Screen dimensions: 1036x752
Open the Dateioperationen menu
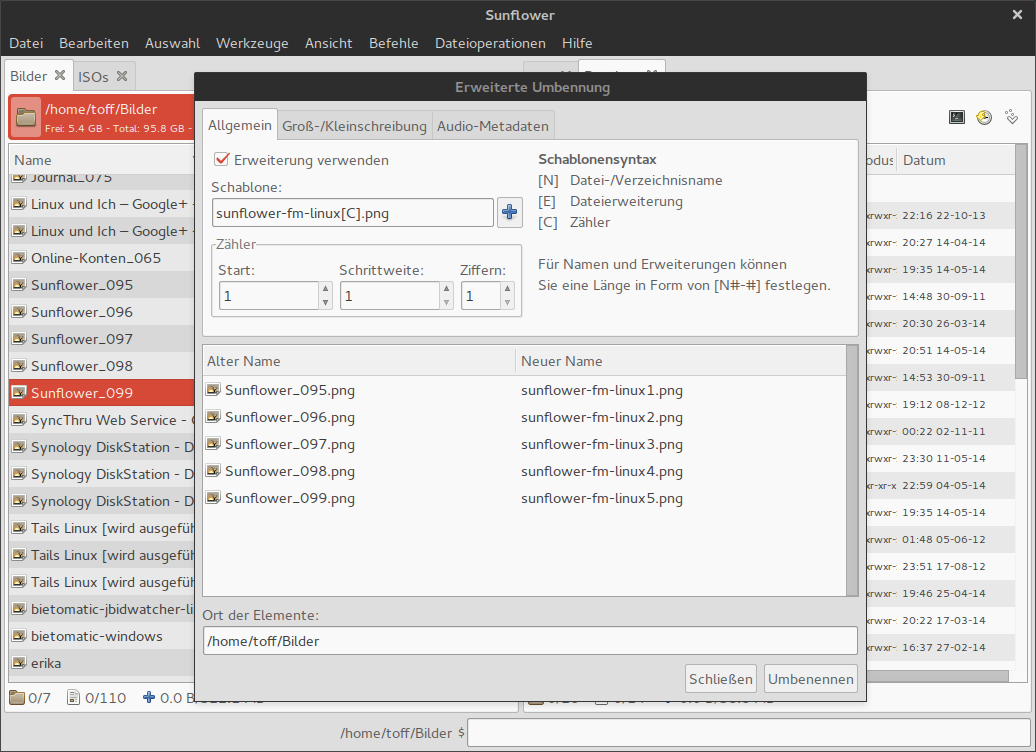click(x=490, y=43)
